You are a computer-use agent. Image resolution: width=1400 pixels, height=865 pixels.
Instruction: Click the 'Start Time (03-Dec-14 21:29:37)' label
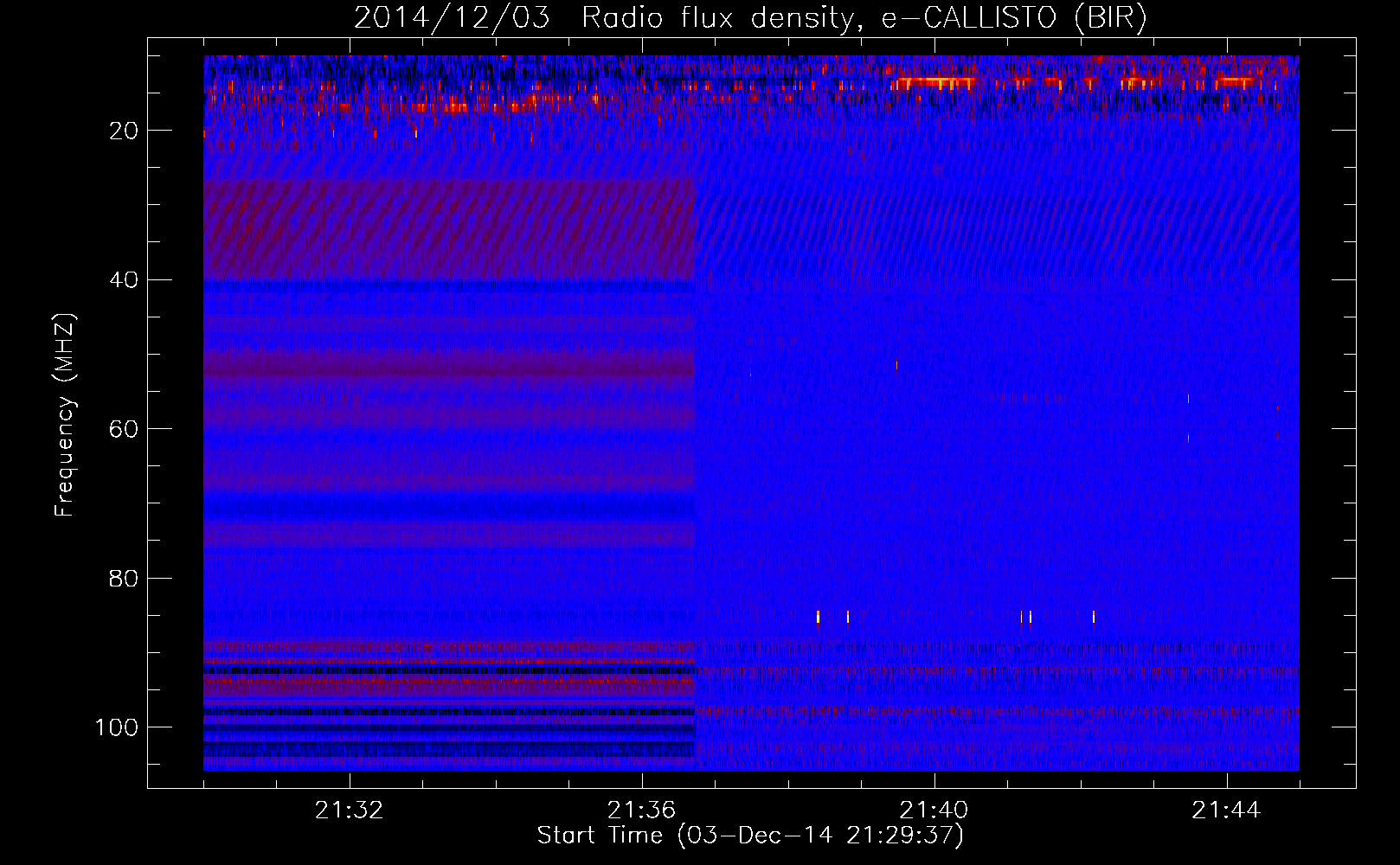pos(750,836)
